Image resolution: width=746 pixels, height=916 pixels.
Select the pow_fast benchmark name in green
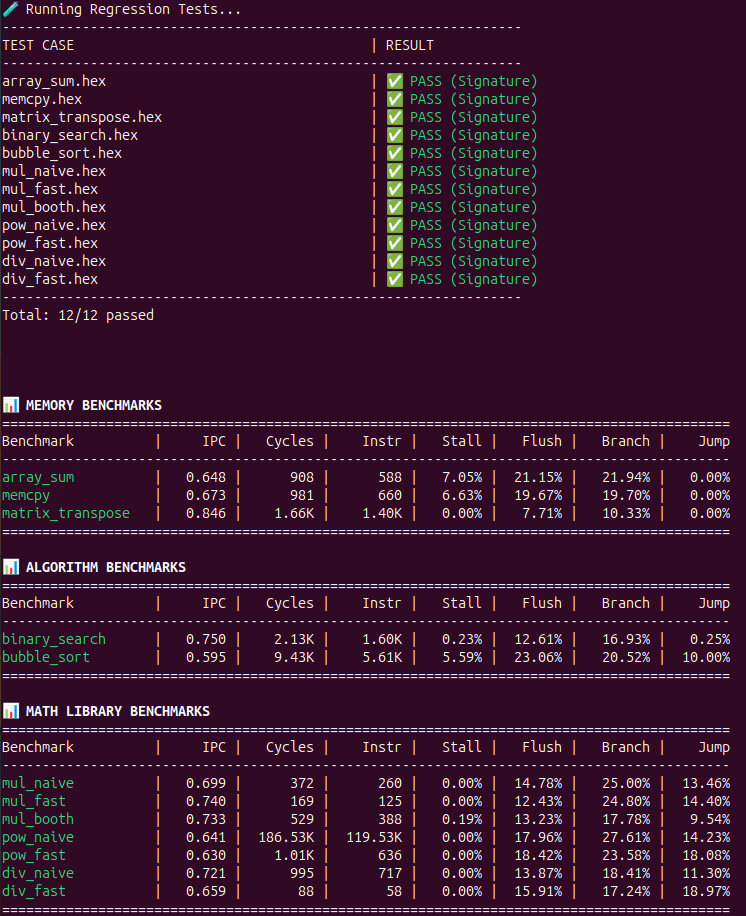pyautogui.click(x=33, y=855)
